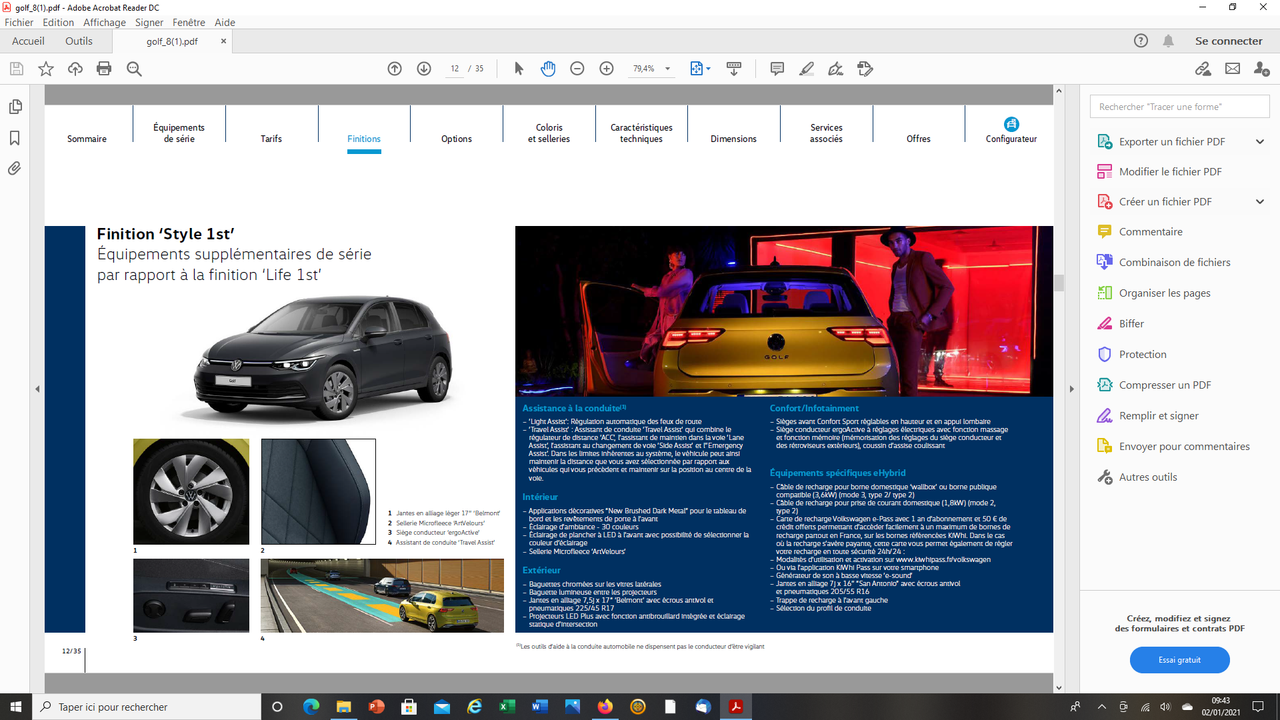
Task: Click the Options link in PDF navigation
Action: click(456, 139)
